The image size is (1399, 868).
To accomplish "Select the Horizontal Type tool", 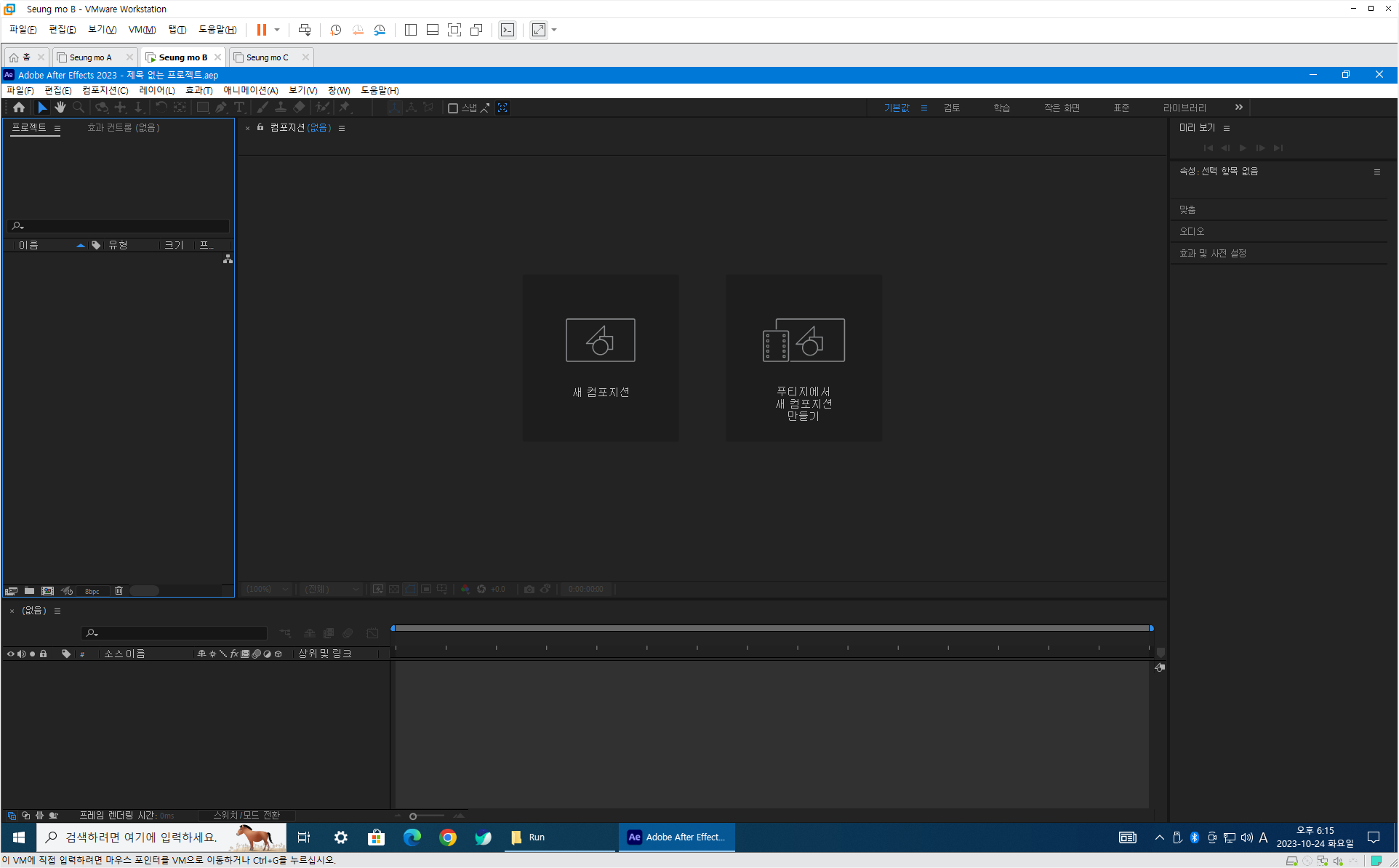I will [239, 108].
